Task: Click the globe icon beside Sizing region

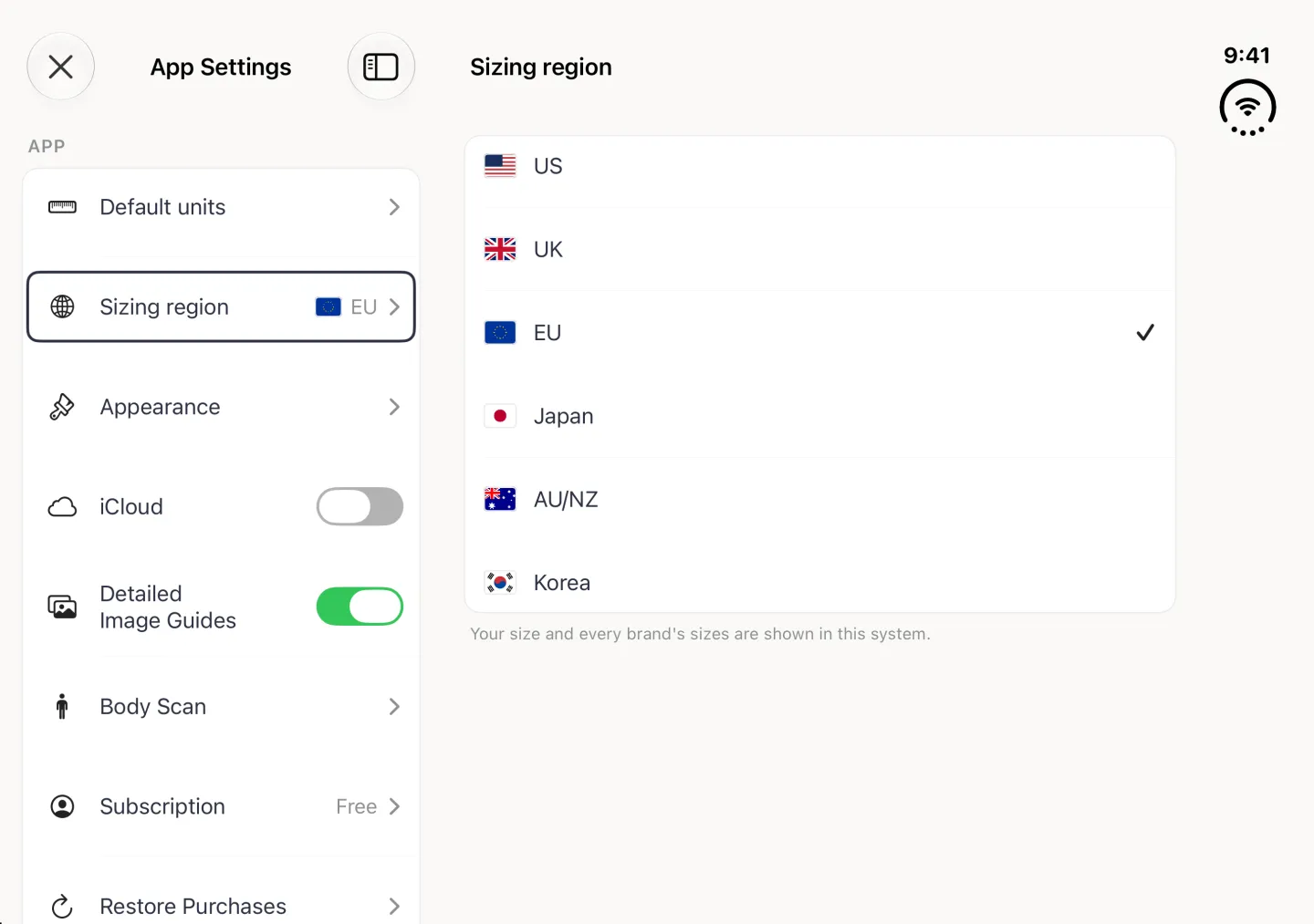Action: coord(62,306)
